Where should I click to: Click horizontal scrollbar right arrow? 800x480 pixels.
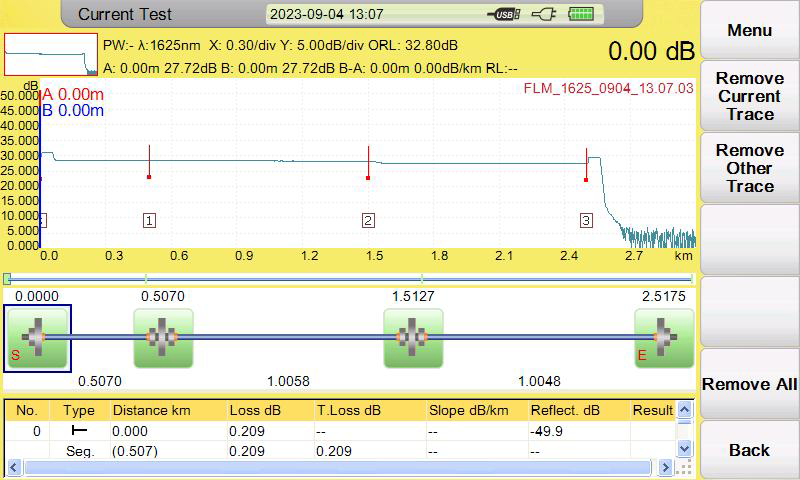point(665,467)
